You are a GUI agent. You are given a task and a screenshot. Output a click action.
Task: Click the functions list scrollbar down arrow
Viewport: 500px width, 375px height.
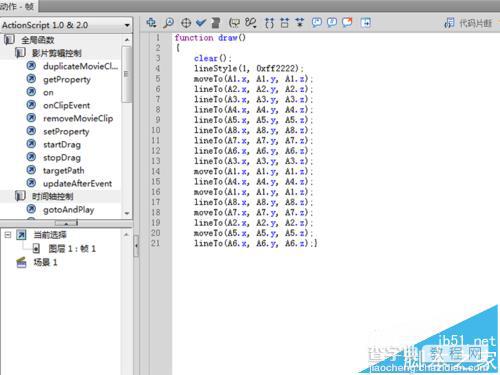[x=127, y=213]
